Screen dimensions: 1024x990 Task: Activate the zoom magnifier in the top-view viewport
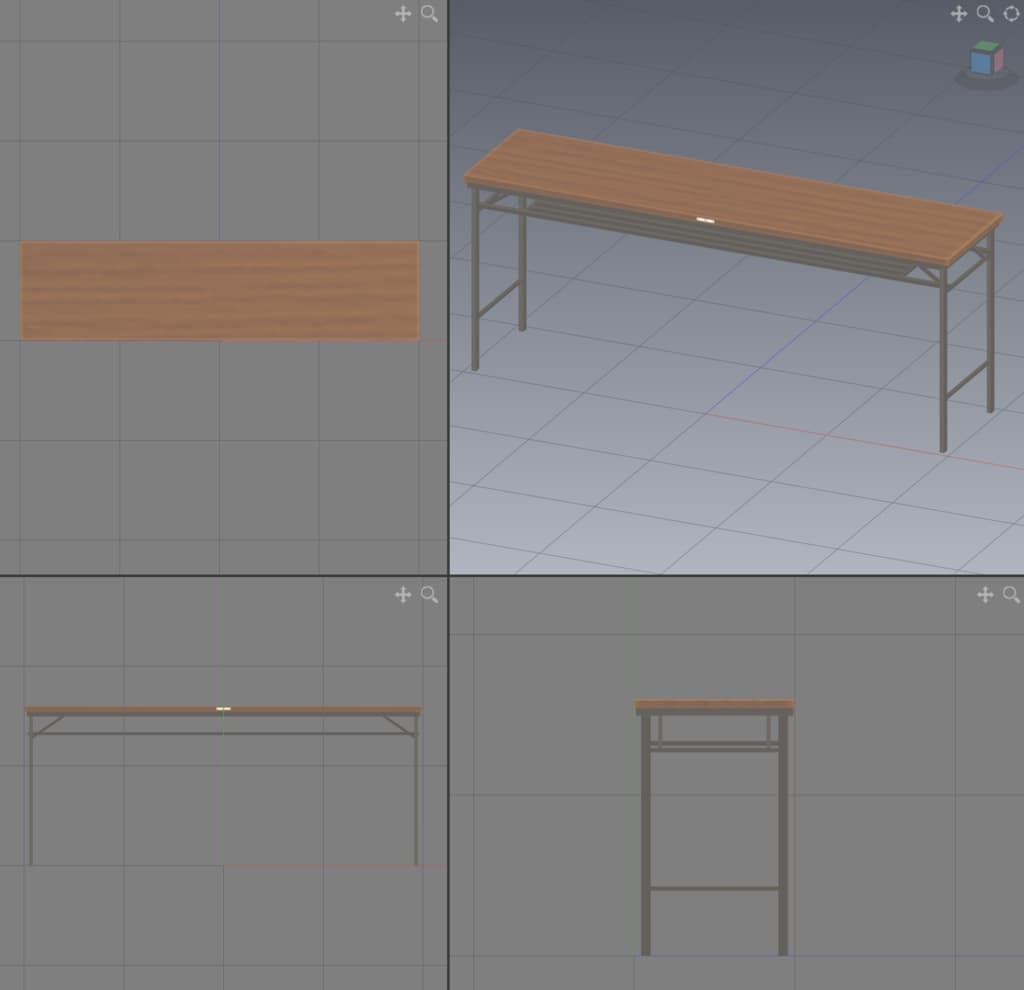tap(429, 14)
